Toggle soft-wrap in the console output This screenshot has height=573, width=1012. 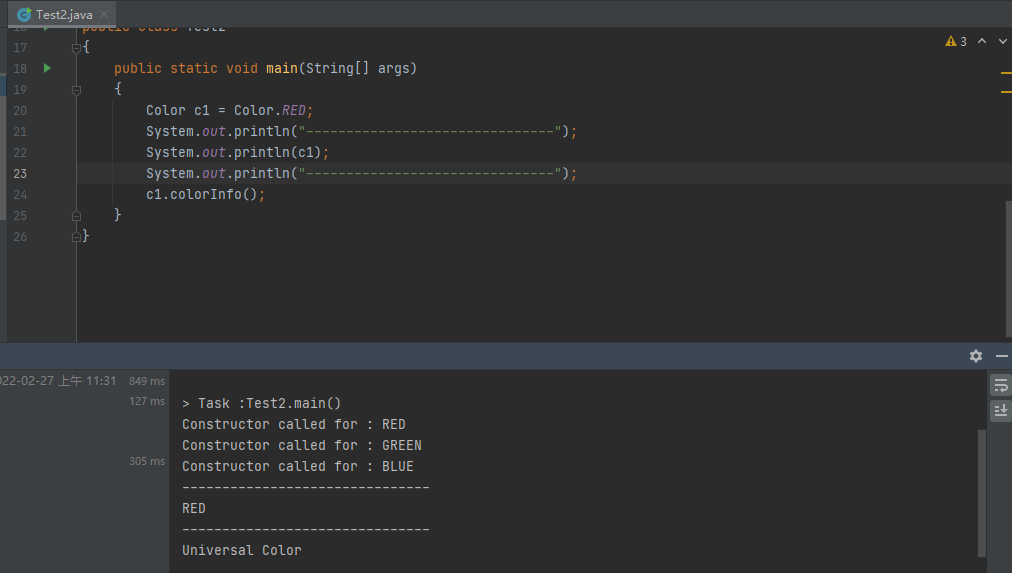1000,386
